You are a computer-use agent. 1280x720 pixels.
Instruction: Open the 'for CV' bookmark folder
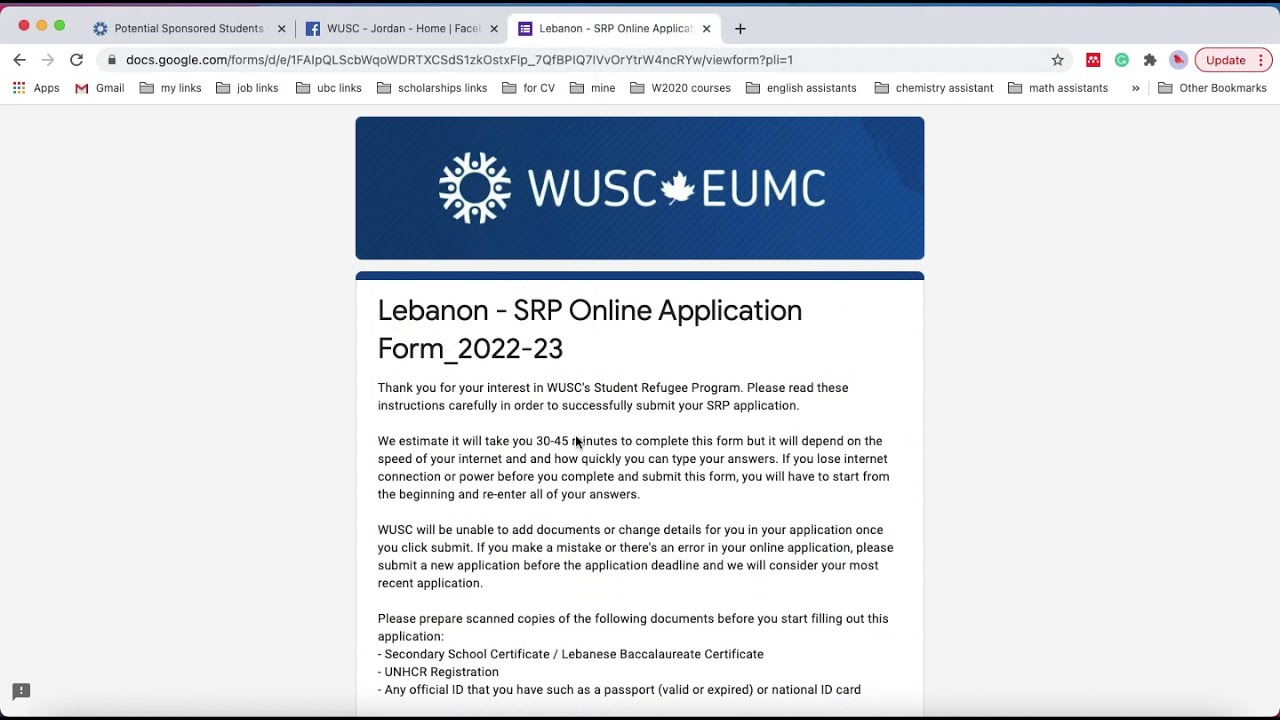528,88
